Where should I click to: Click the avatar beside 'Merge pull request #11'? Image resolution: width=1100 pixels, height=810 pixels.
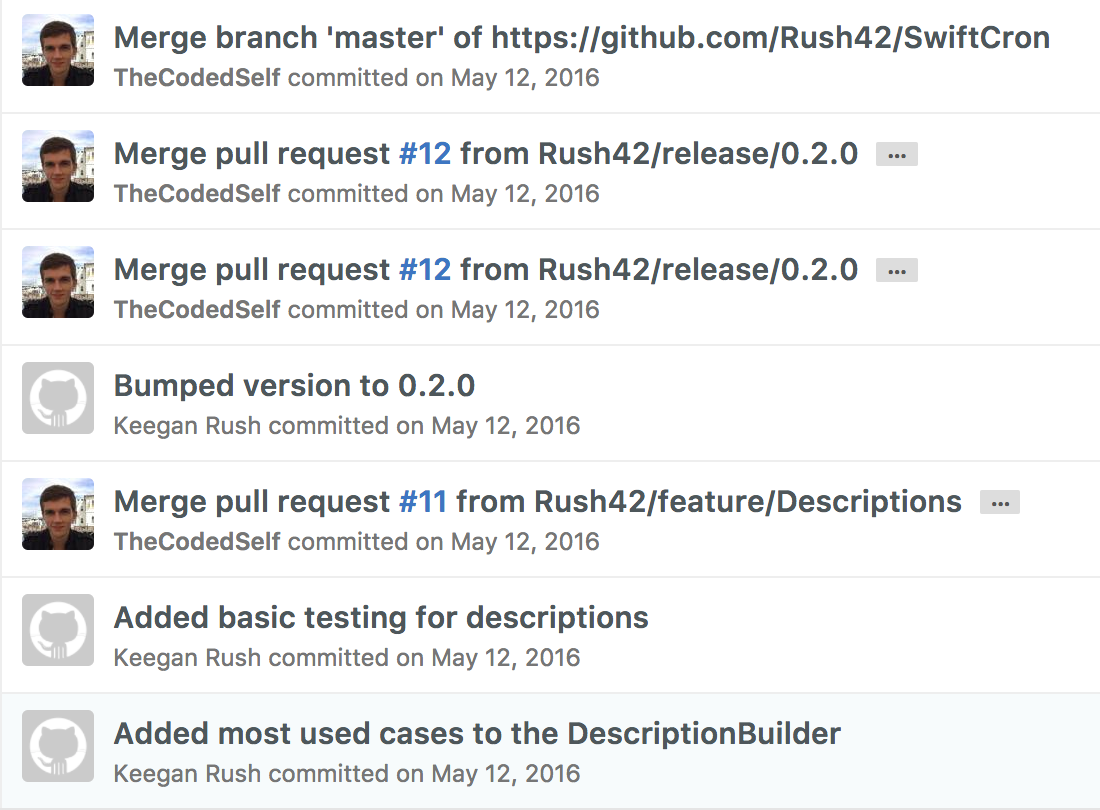click(57, 514)
